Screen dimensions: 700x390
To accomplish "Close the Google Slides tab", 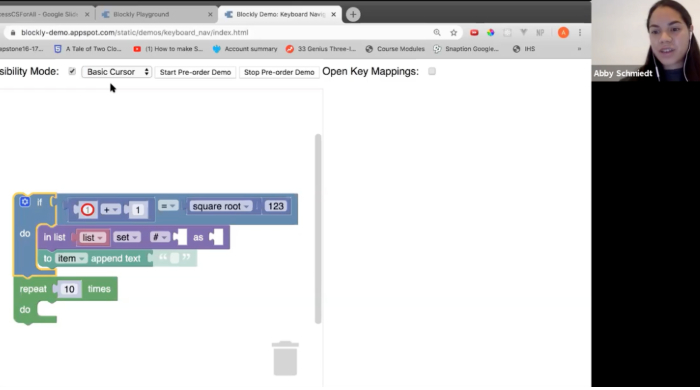I will click(x=87, y=14).
